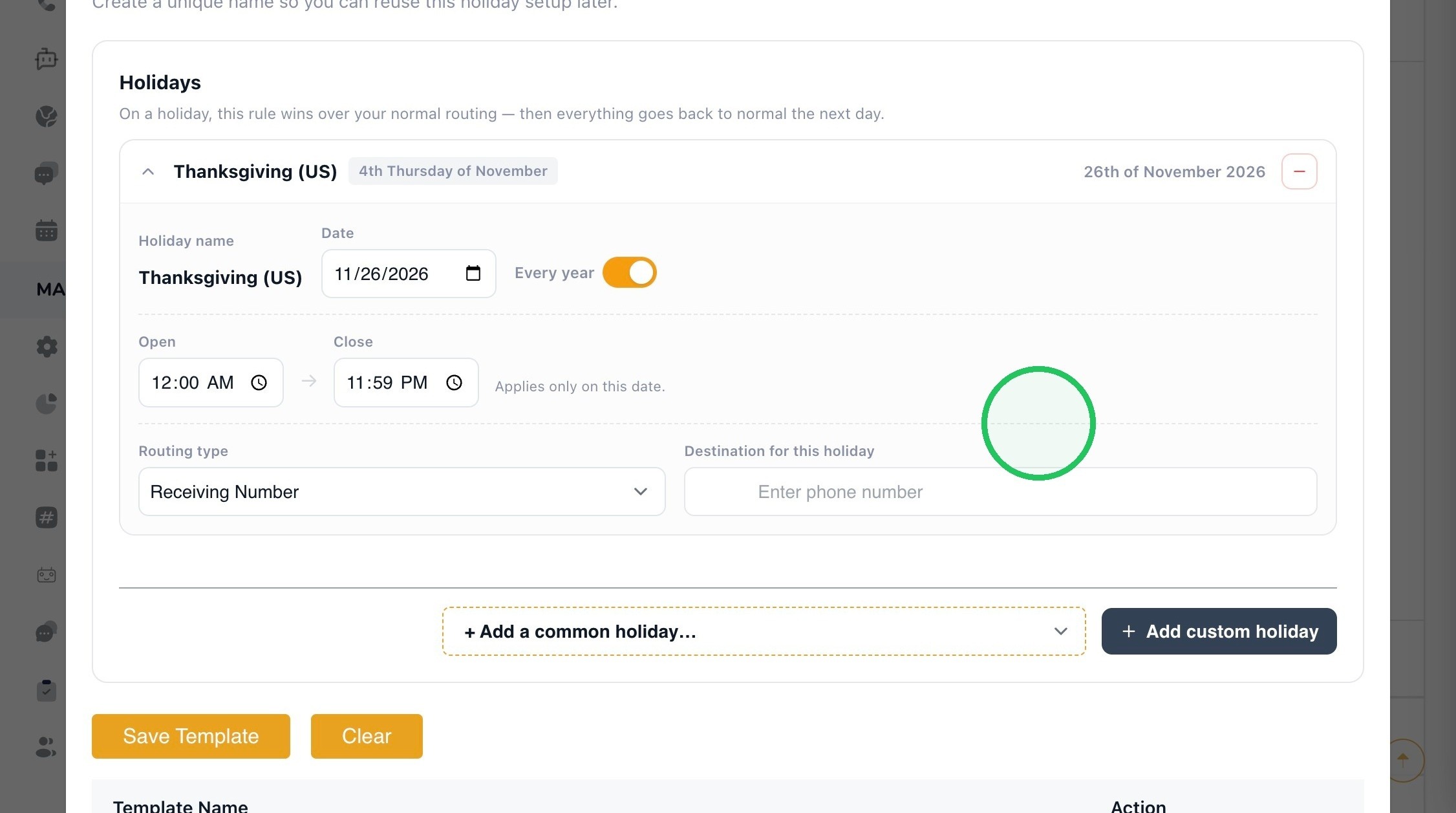Open the clipboard checklist sidebar icon
The height and width of the screenshot is (813, 1456).
point(47,690)
